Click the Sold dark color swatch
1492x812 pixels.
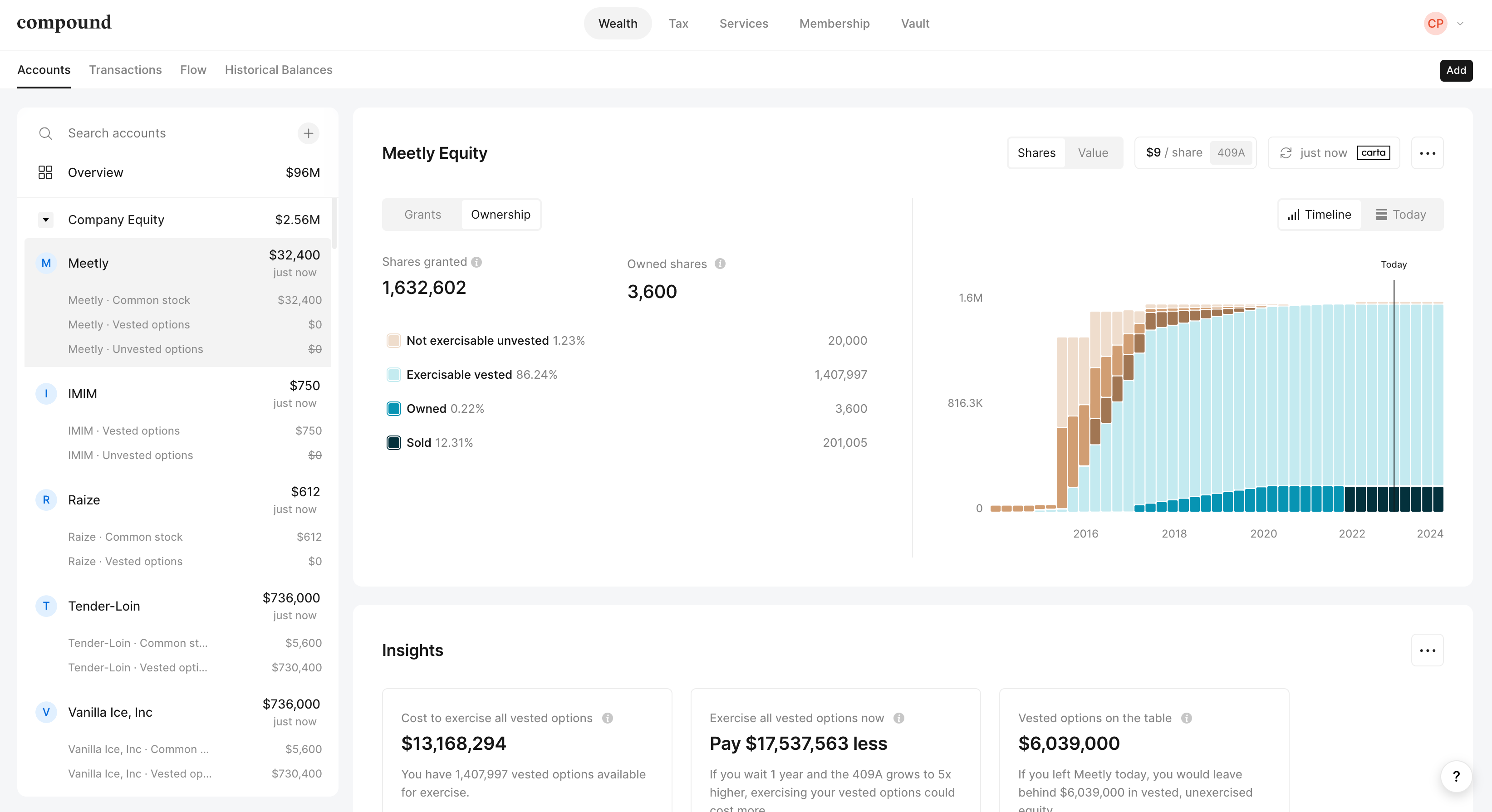(x=393, y=443)
